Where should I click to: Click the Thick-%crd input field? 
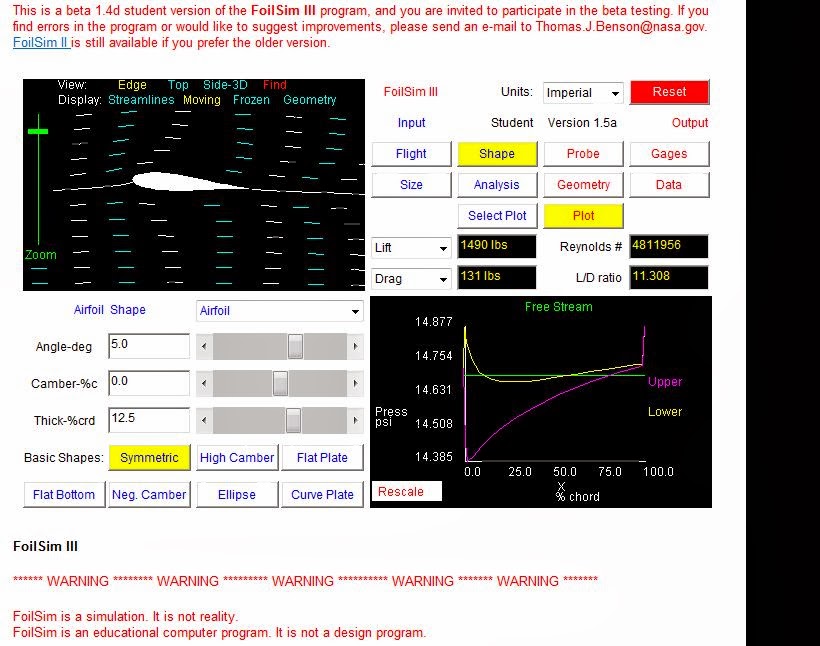pos(148,420)
